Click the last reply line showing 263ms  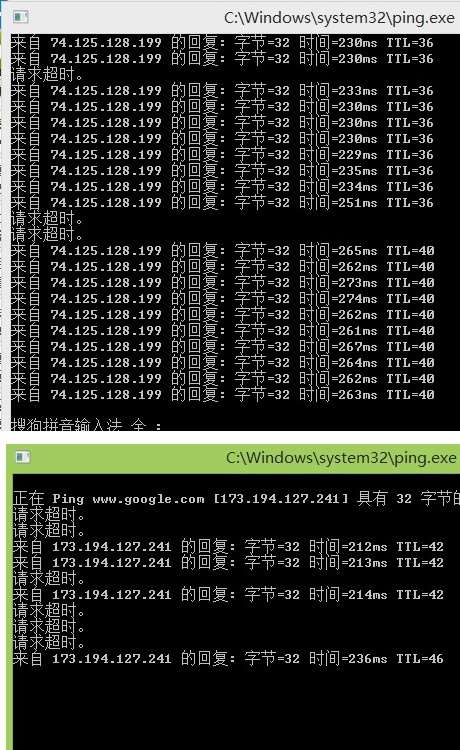[x=222, y=395]
